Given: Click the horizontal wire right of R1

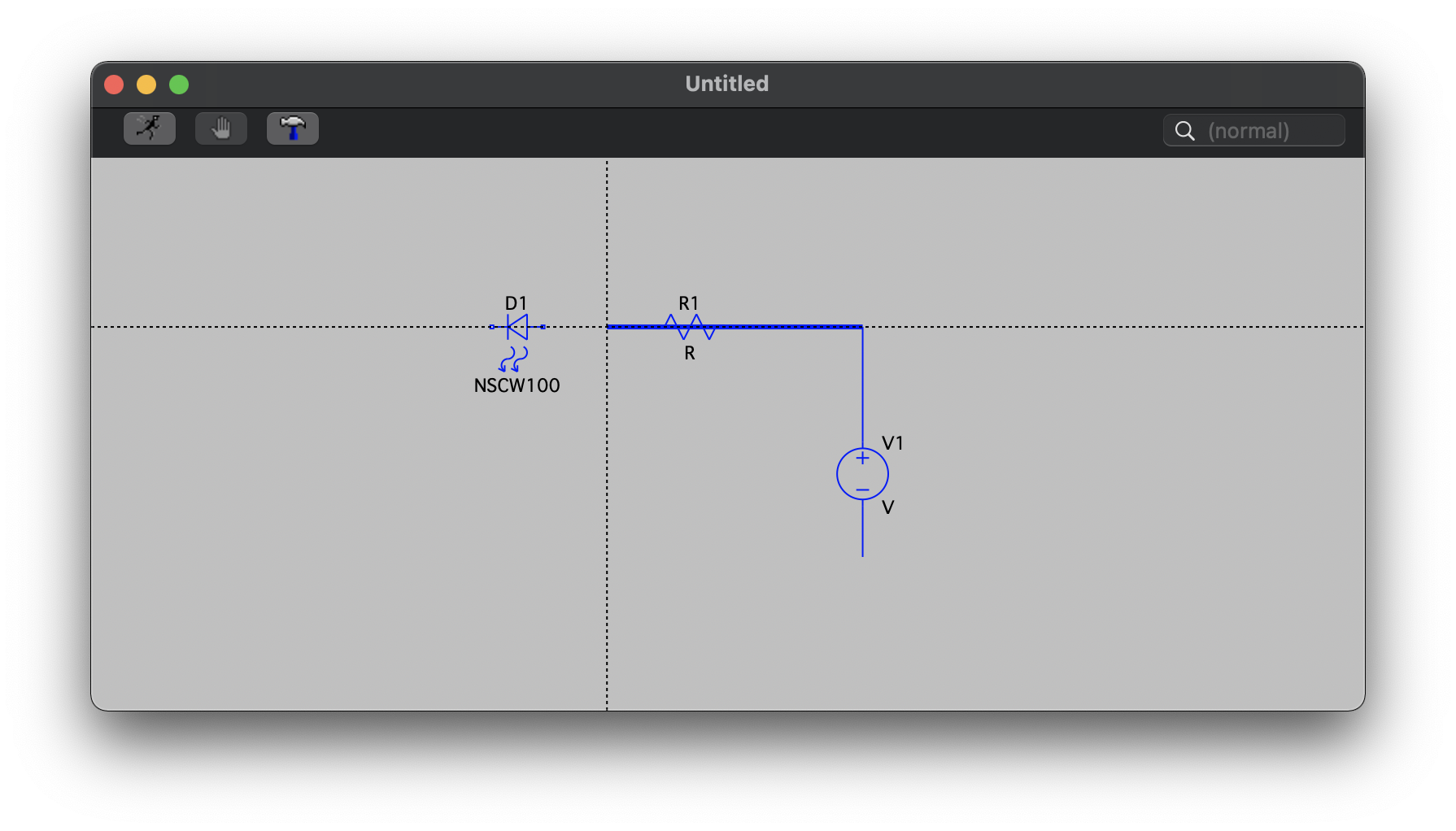Looking at the screenshot, I should (x=789, y=327).
